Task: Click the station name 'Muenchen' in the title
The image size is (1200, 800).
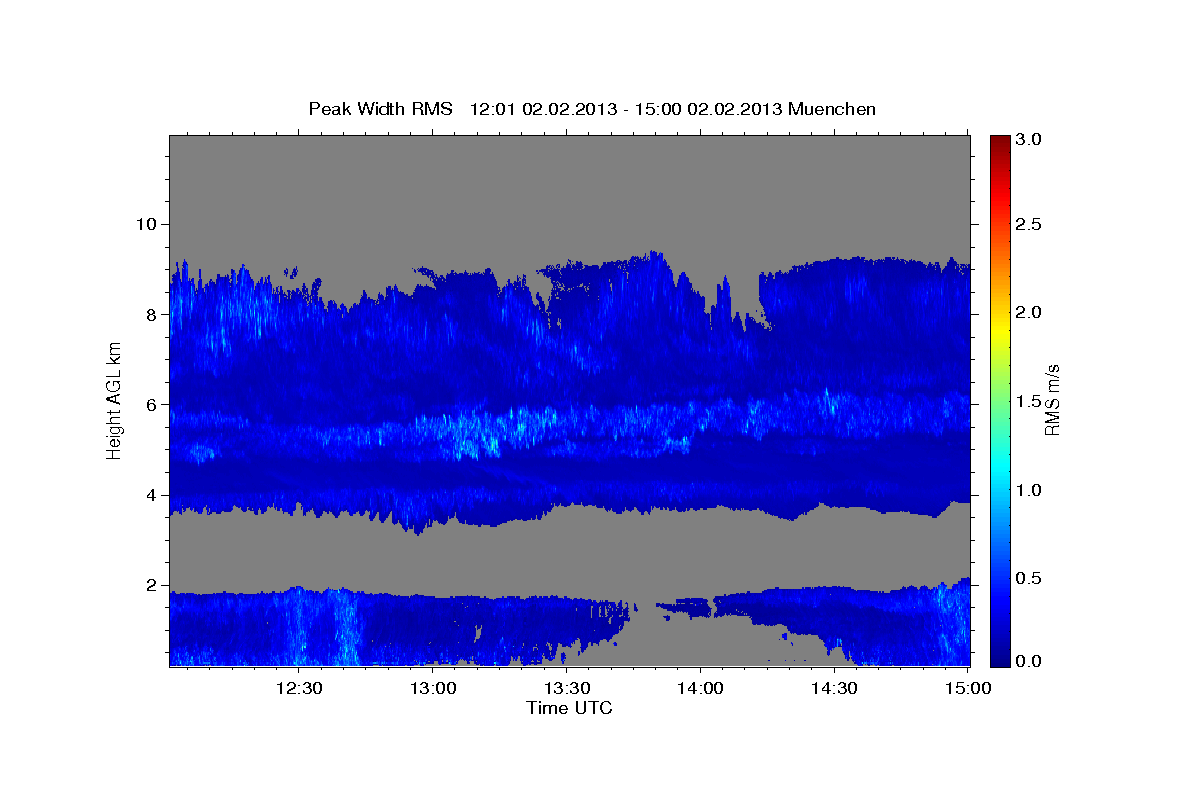Action: [x=832, y=109]
